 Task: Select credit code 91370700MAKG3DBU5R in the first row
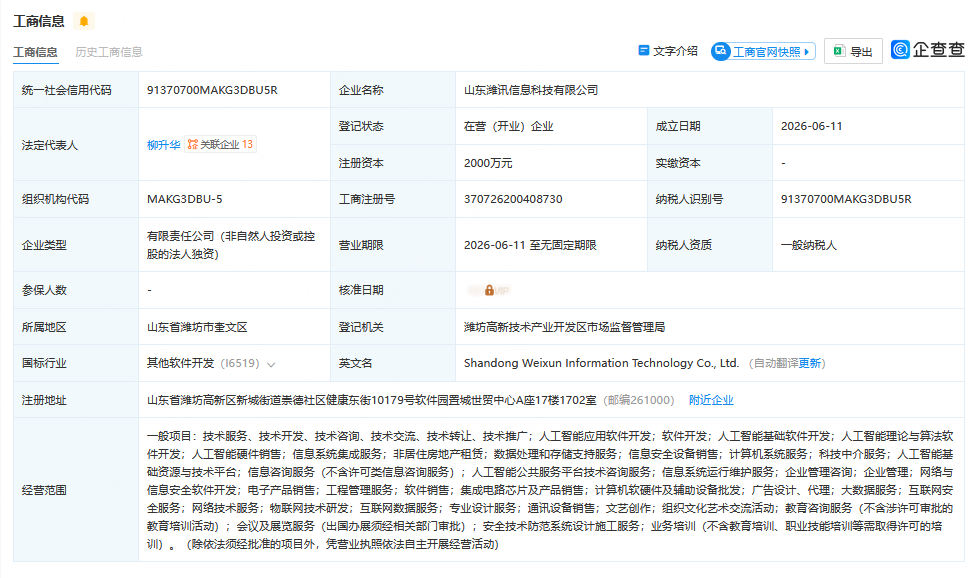pos(212,90)
